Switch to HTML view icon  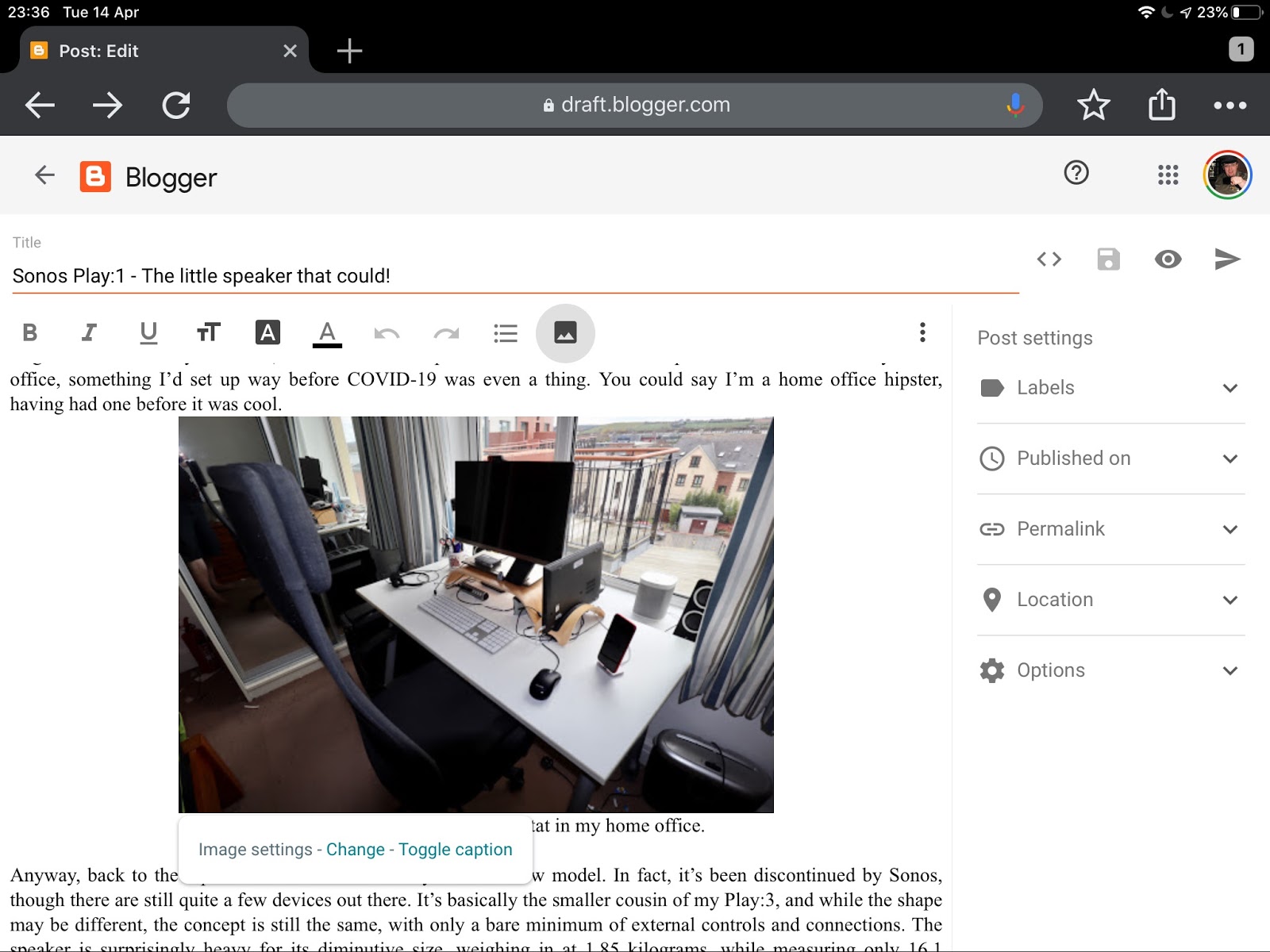[1049, 259]
